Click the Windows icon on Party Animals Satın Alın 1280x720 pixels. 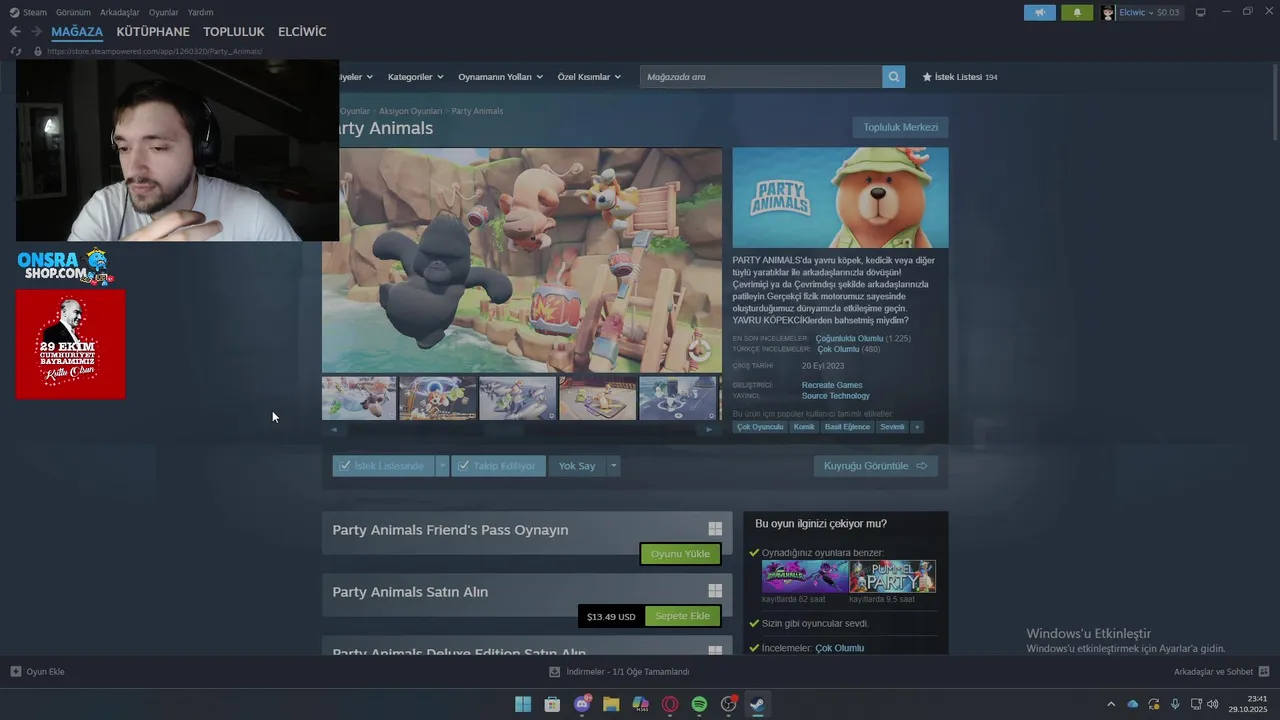(x=715, y=591)
